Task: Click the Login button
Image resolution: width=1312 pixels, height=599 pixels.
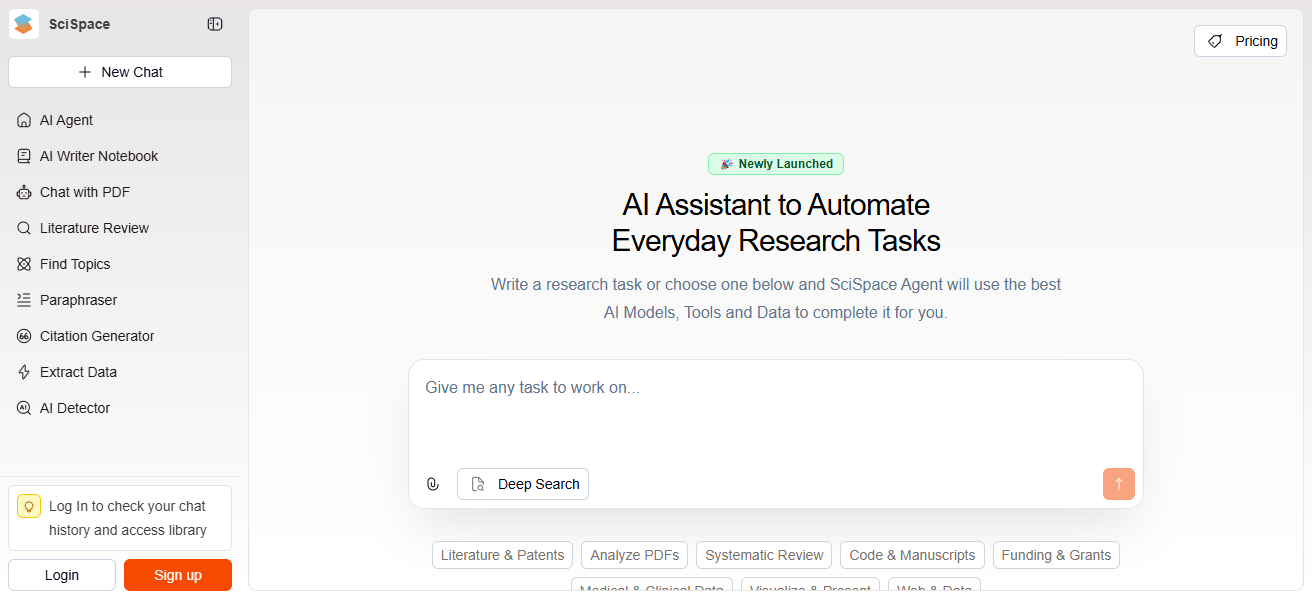Action: [x=62, y=575]
